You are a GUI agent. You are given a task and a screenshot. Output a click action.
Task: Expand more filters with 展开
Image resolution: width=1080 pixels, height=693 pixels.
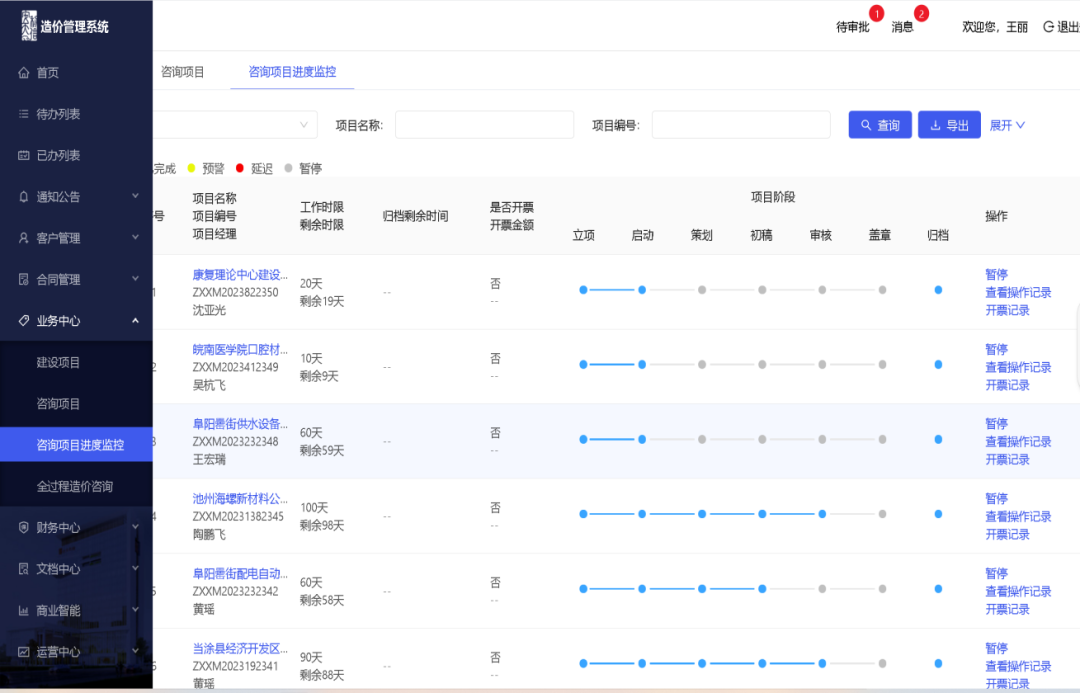click(1007, 125)
